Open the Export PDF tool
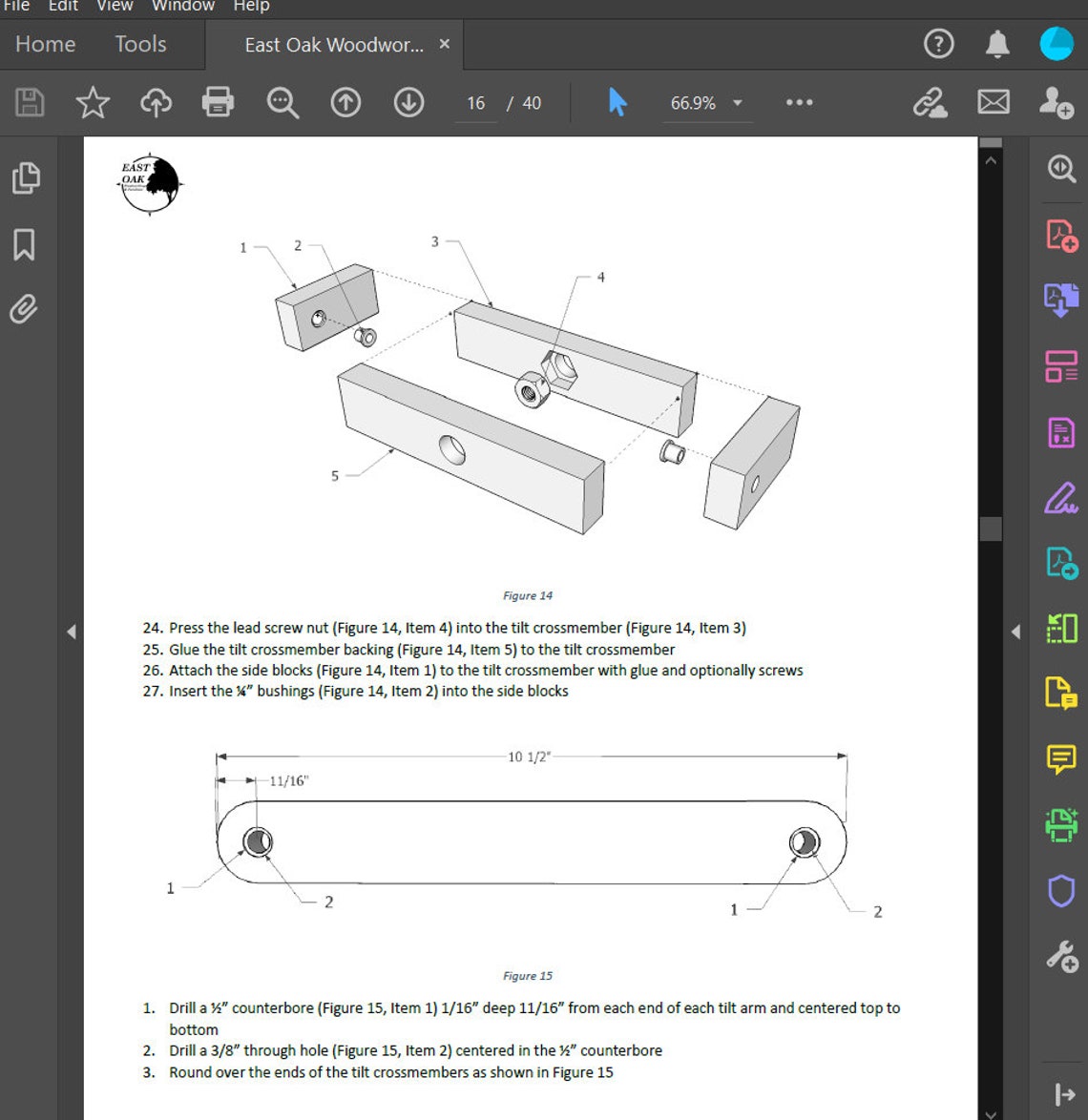This screenshot has height=1120, width=1088. (1060, 301)
